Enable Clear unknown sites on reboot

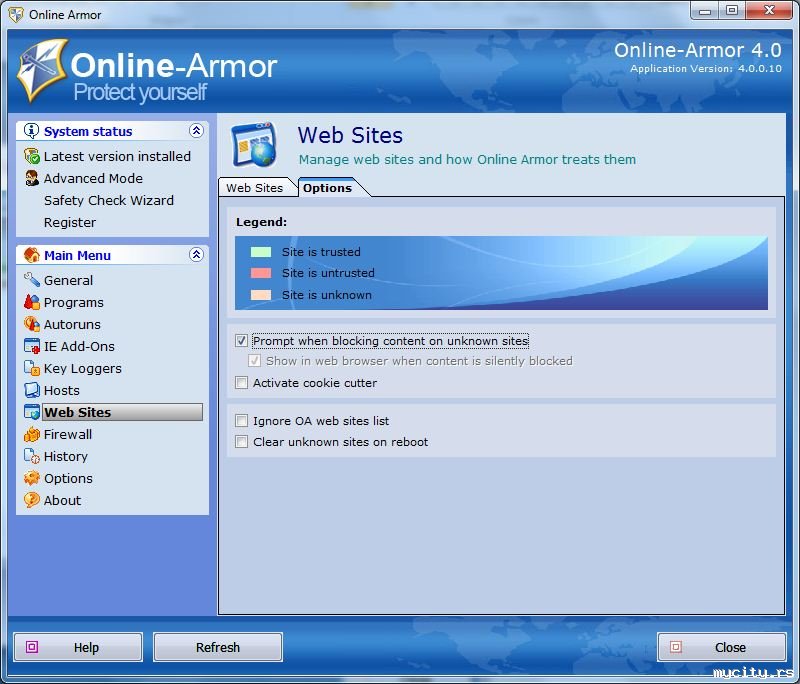click(241, 442)
